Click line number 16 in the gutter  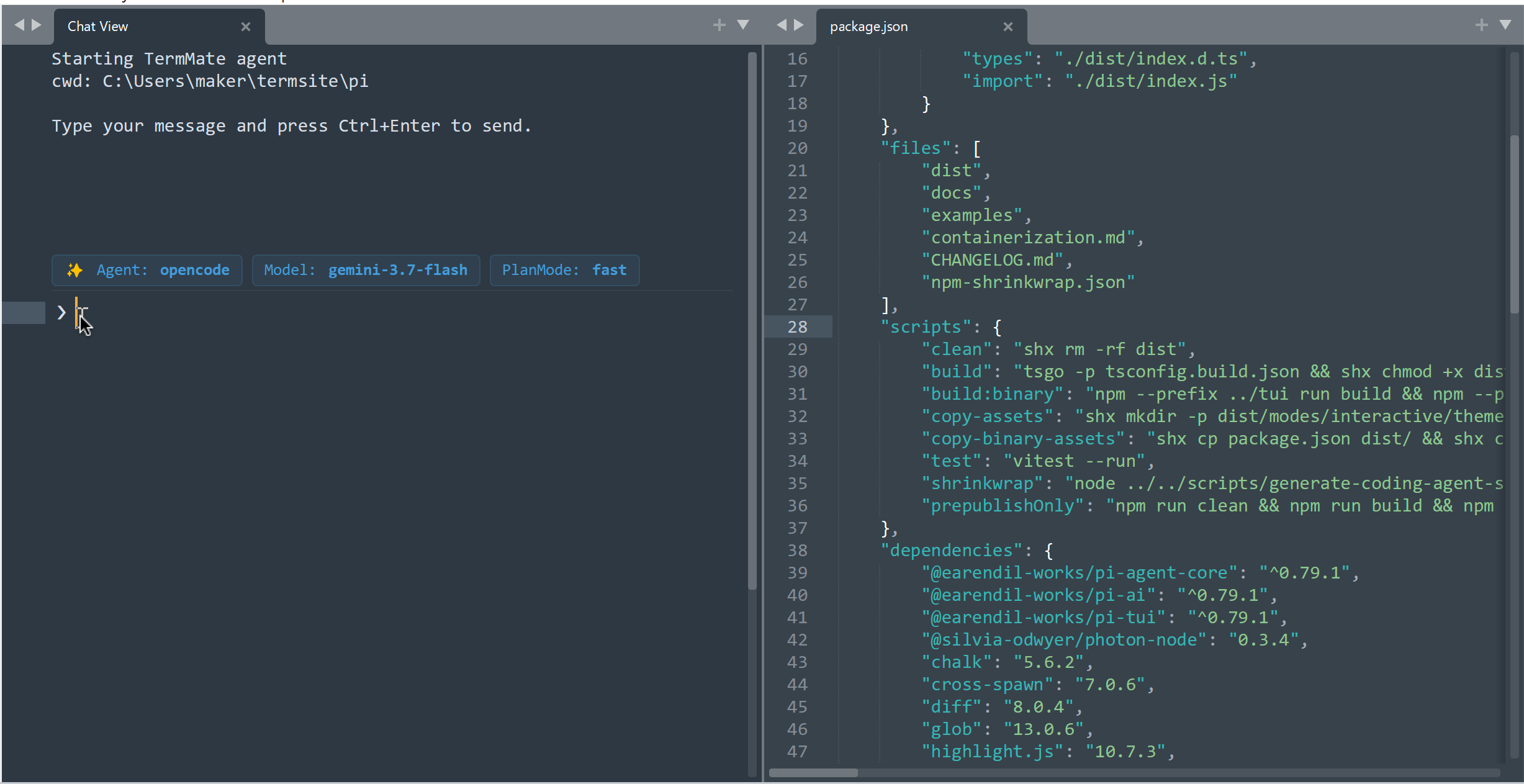pos(798,58)
